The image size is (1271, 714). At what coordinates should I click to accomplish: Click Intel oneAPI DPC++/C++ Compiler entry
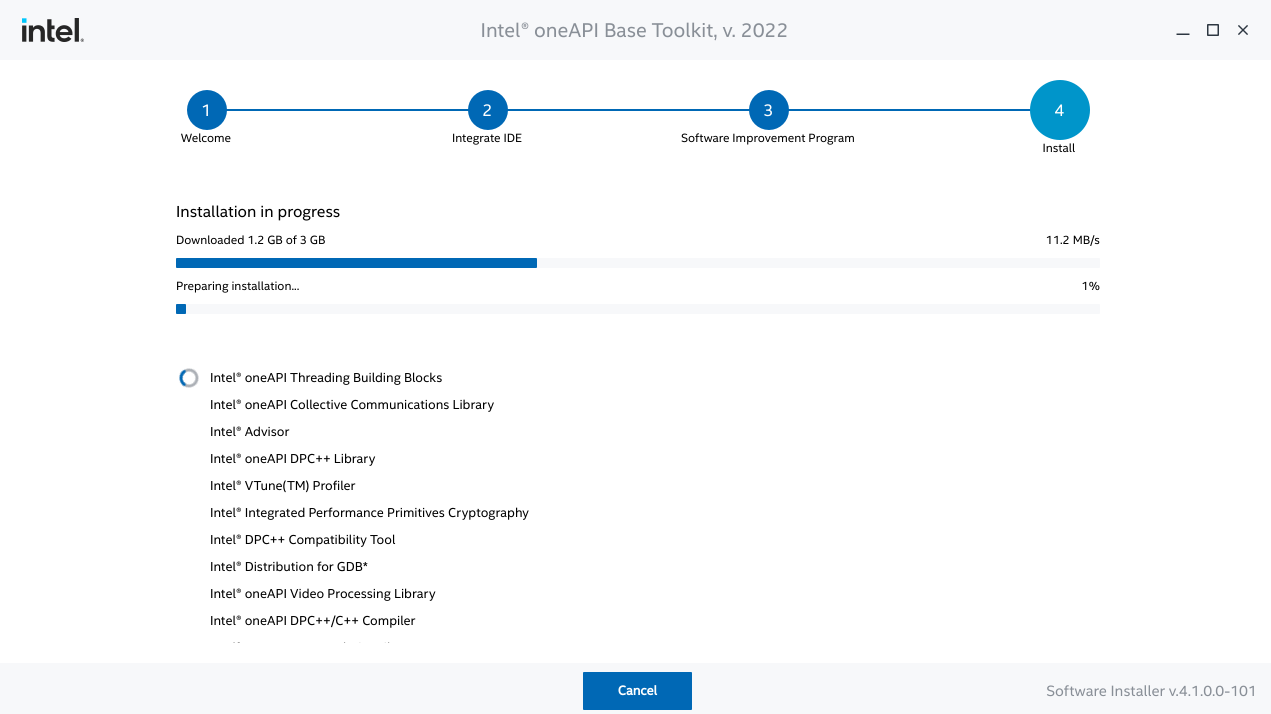coord(313,621)
